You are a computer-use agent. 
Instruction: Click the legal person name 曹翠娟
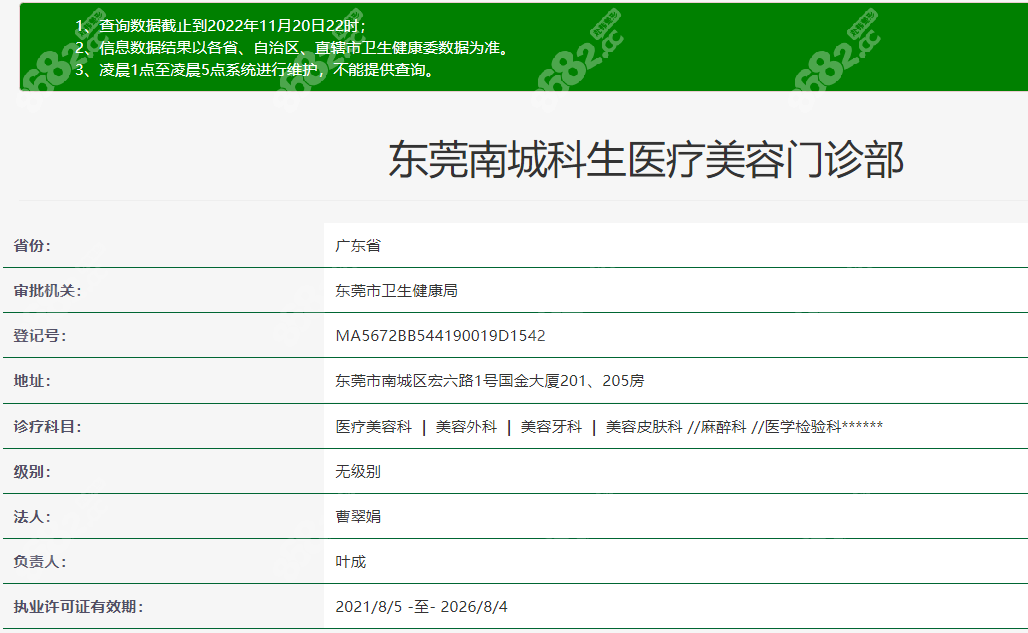[x=358, y=517]
